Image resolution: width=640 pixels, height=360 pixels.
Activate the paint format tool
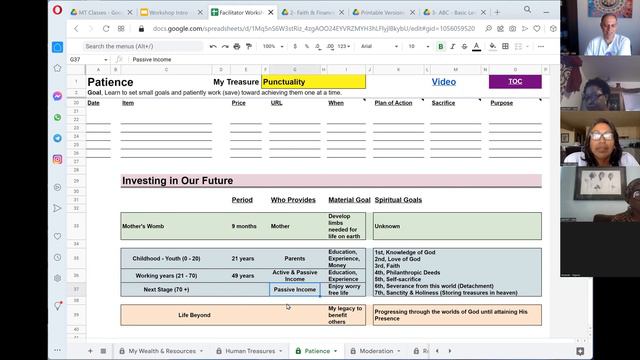coord(249,47)
